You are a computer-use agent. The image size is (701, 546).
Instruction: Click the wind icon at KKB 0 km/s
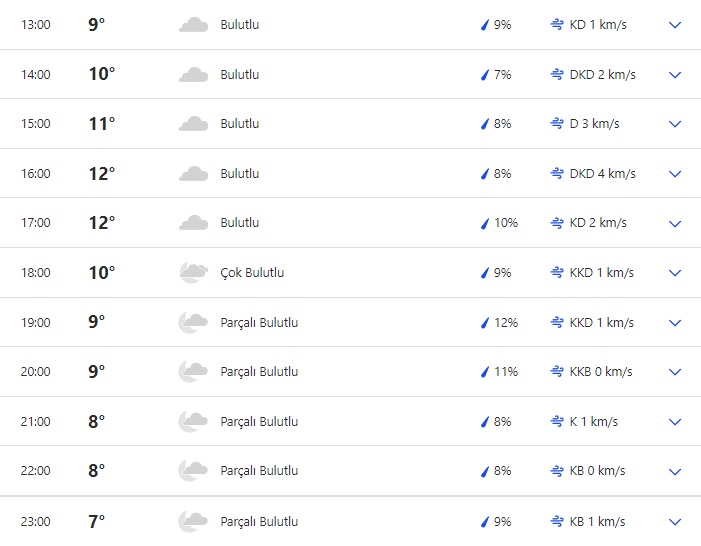pyautogui.click(x=557, y=372)
